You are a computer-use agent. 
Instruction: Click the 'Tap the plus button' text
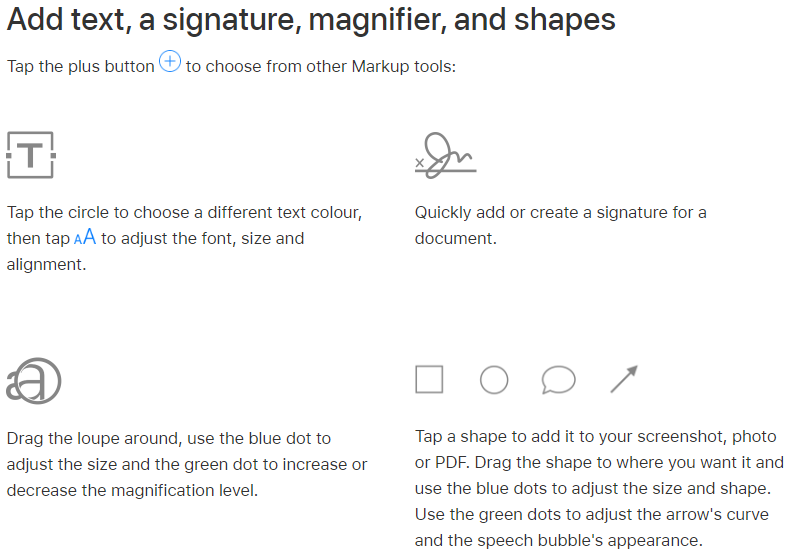click(x=81, y=66)
